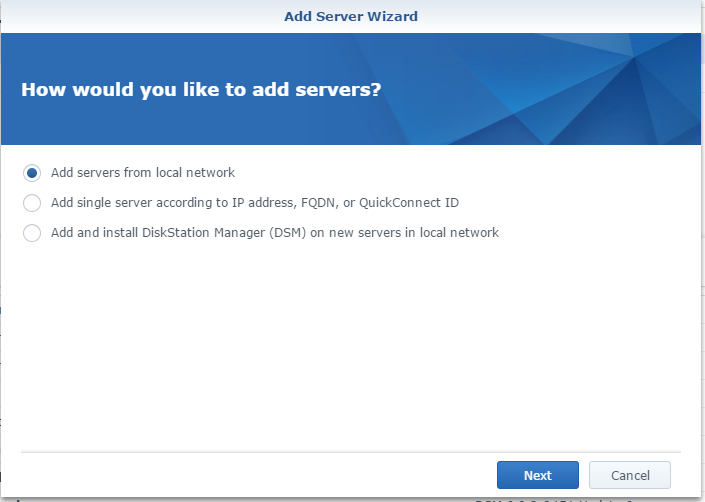Image resolution: width=705 pixels, height=502 pixels.
Task: Enable the install DiskStation Manager radio option
Action: coord(32,233)
